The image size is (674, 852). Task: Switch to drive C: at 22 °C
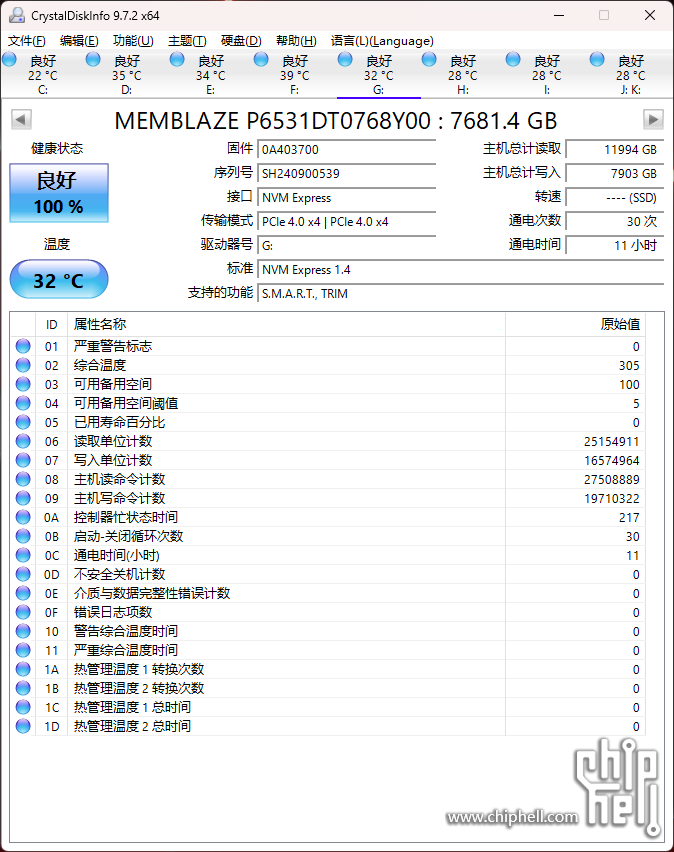point(42,75)
